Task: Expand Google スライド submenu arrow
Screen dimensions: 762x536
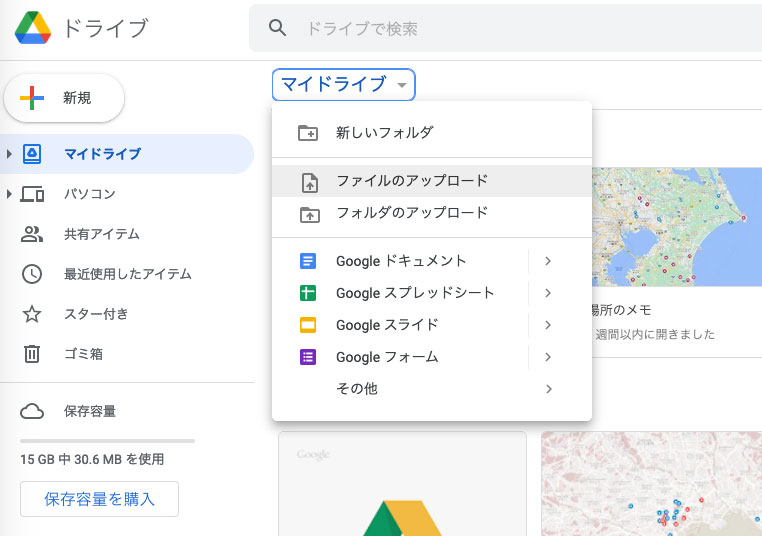Action: [x=548, y=325]
